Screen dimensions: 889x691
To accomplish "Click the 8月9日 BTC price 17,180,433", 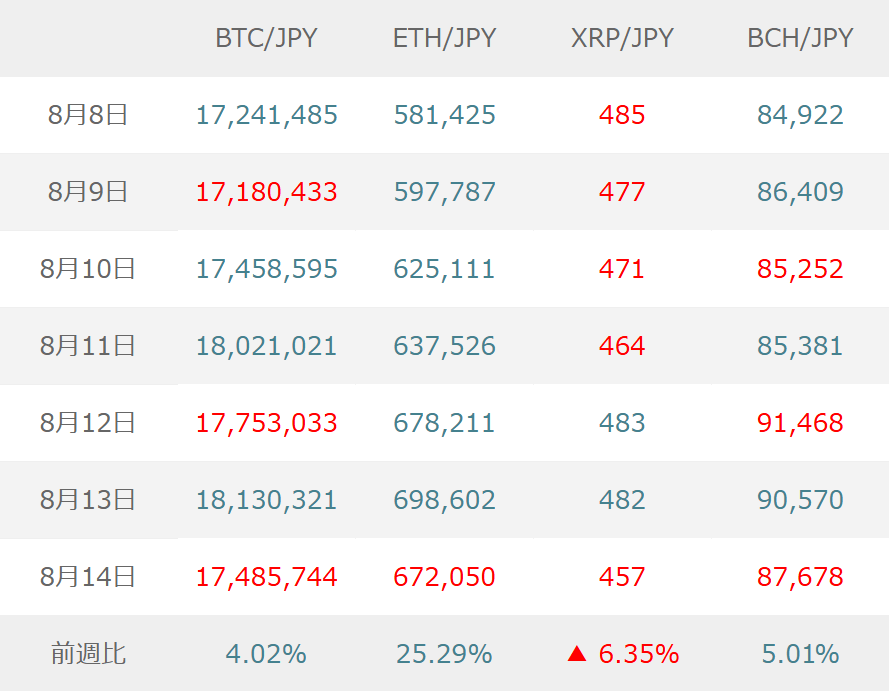I will coord(266,192).
